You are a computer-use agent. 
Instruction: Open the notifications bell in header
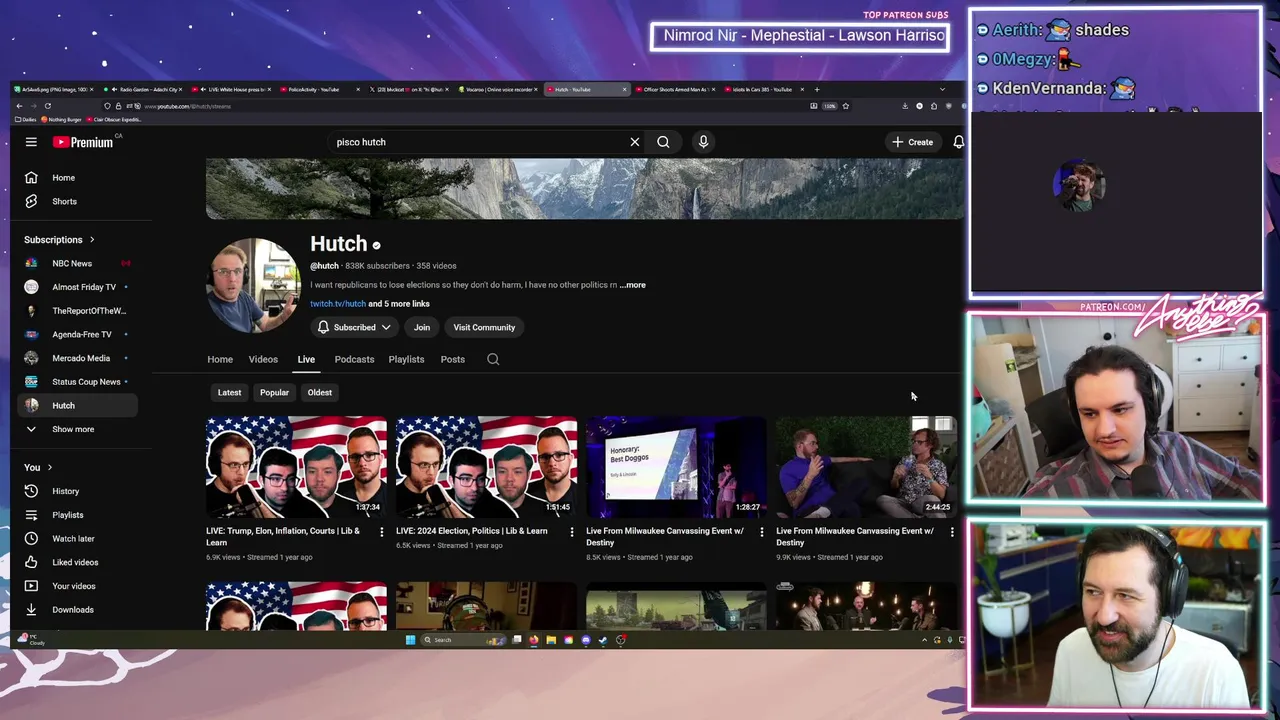[958, 142]
